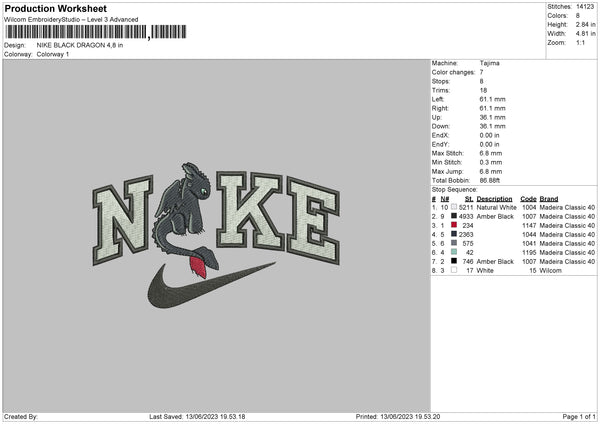Click the Min Stitch value 0.3 mm

[491, 162]
